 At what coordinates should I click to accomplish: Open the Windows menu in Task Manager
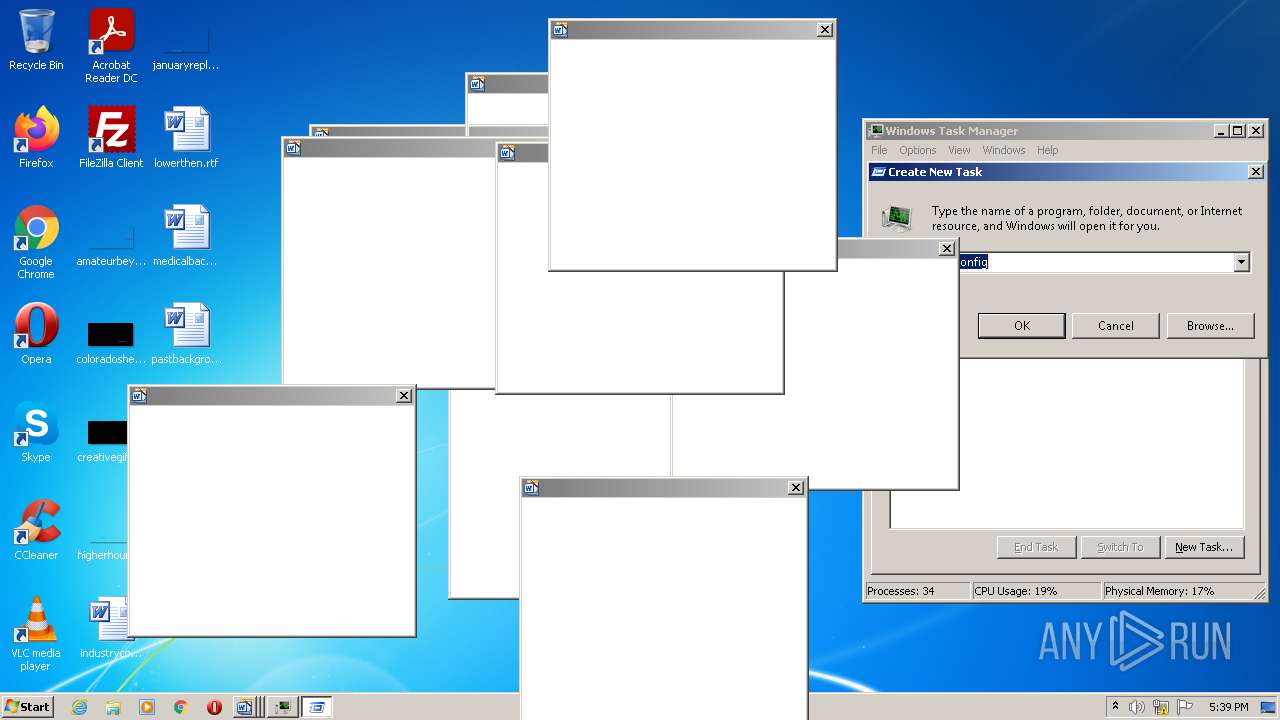tap(1003, 150)
